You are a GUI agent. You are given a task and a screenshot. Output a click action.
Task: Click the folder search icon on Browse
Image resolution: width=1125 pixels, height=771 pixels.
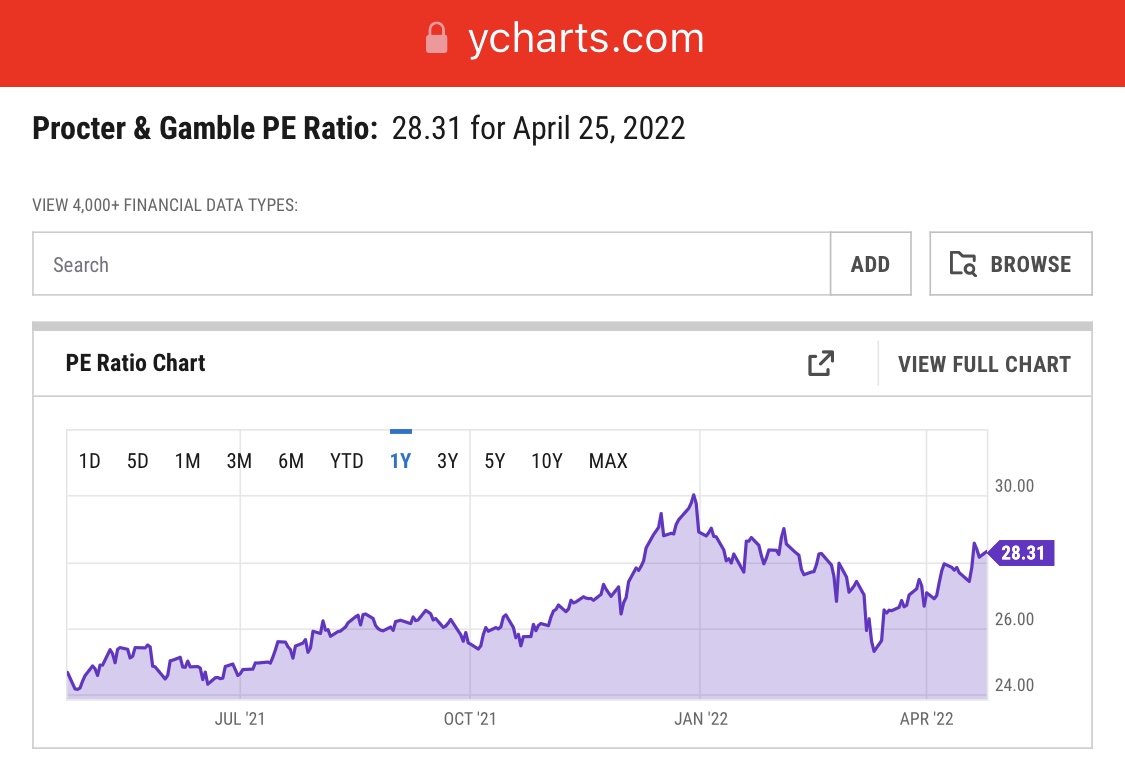pos(963,264)
